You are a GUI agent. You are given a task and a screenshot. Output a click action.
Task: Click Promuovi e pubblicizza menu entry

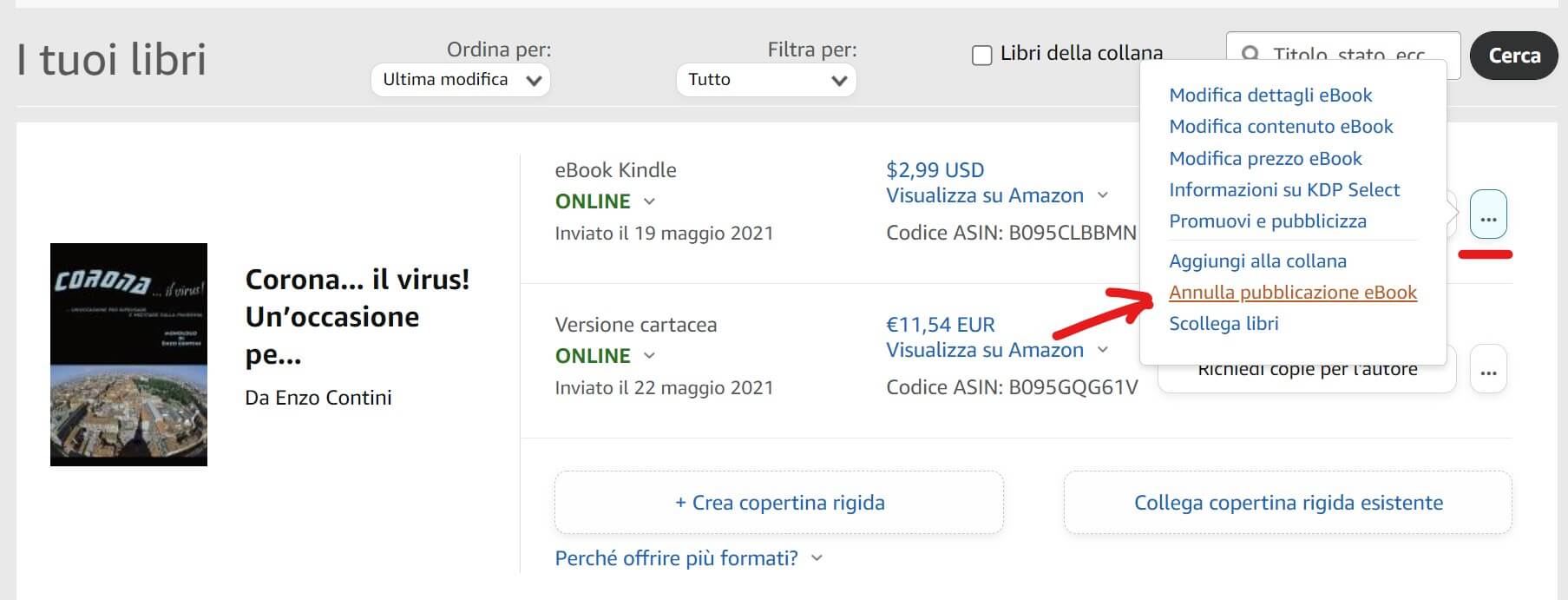[x=1267, y=221]
